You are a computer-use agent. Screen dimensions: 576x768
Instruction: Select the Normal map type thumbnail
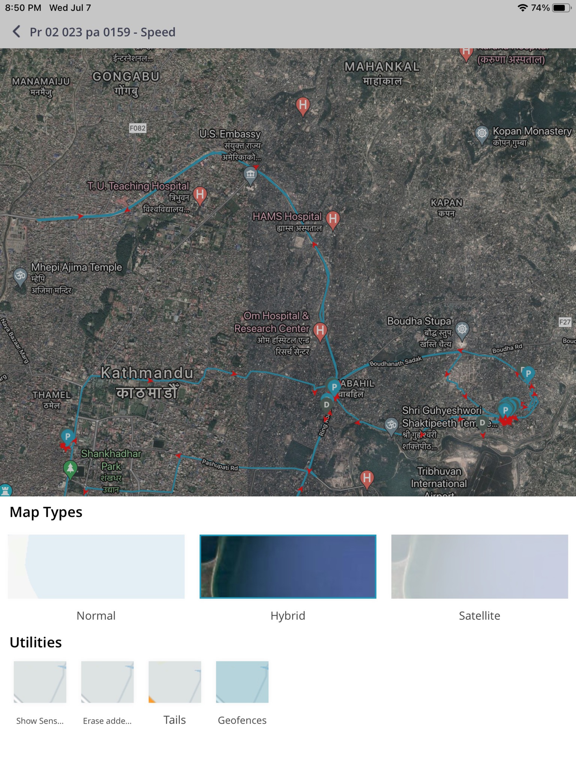96,566
